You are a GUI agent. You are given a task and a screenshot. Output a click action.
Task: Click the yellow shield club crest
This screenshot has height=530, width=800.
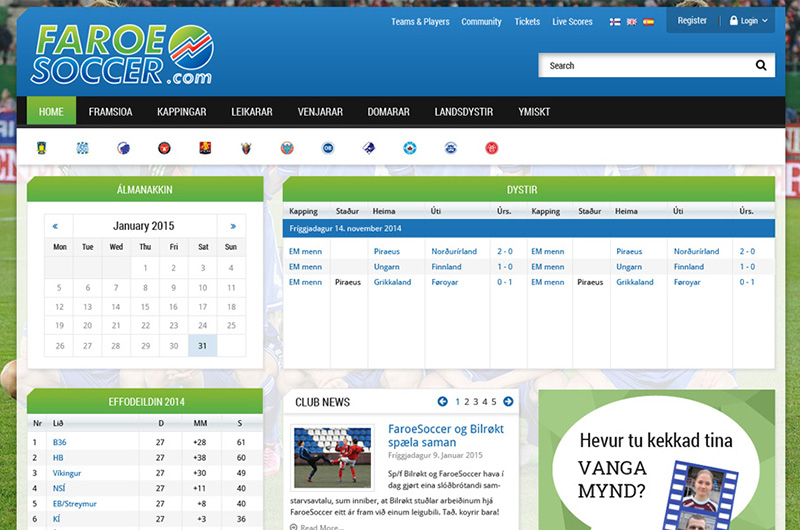(x=41, y=148)
